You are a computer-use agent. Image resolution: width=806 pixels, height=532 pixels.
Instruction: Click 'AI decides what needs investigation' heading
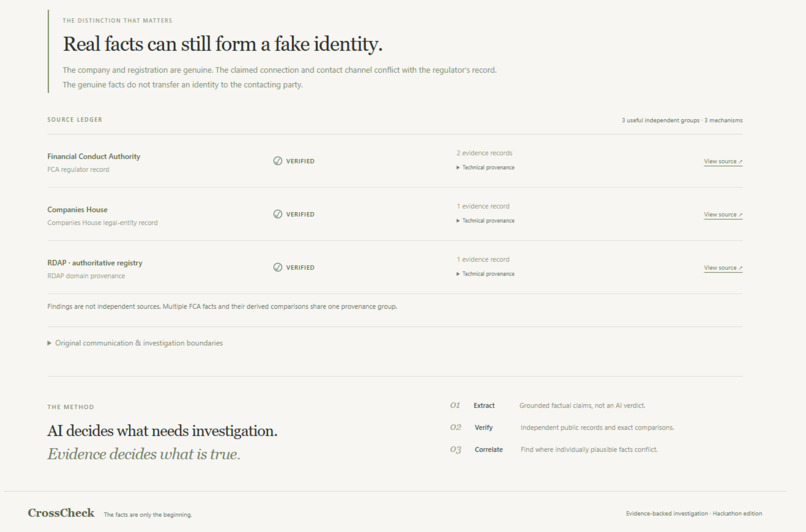(x=162, y=431)
